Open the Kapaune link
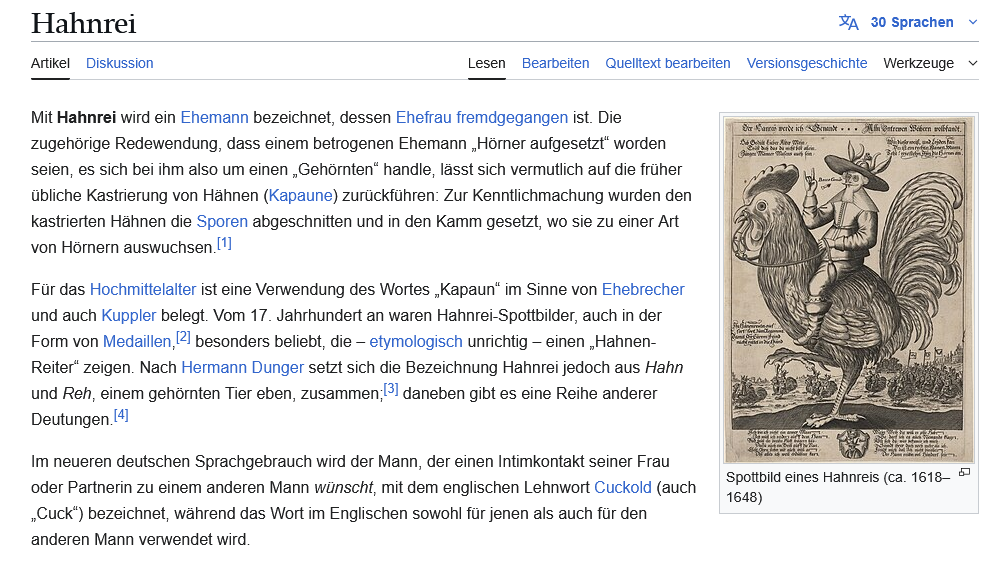 click(300, 195)
